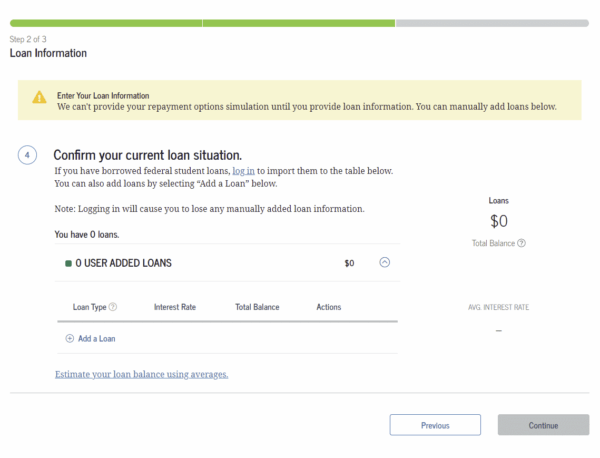The height and width of the screenshot is (458, 600).
Task: Click the warning triangle icon in alert
Action: coord(39,97)
